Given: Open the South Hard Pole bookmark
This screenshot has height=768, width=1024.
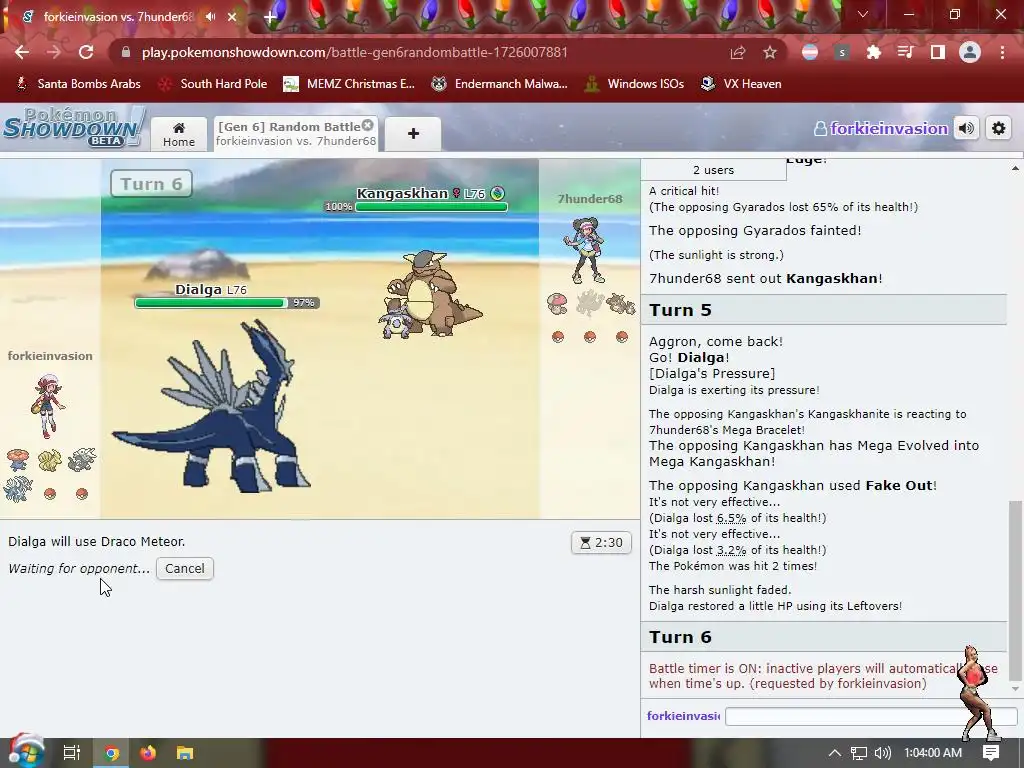Looking at the screenshot, I should point(214,84).
